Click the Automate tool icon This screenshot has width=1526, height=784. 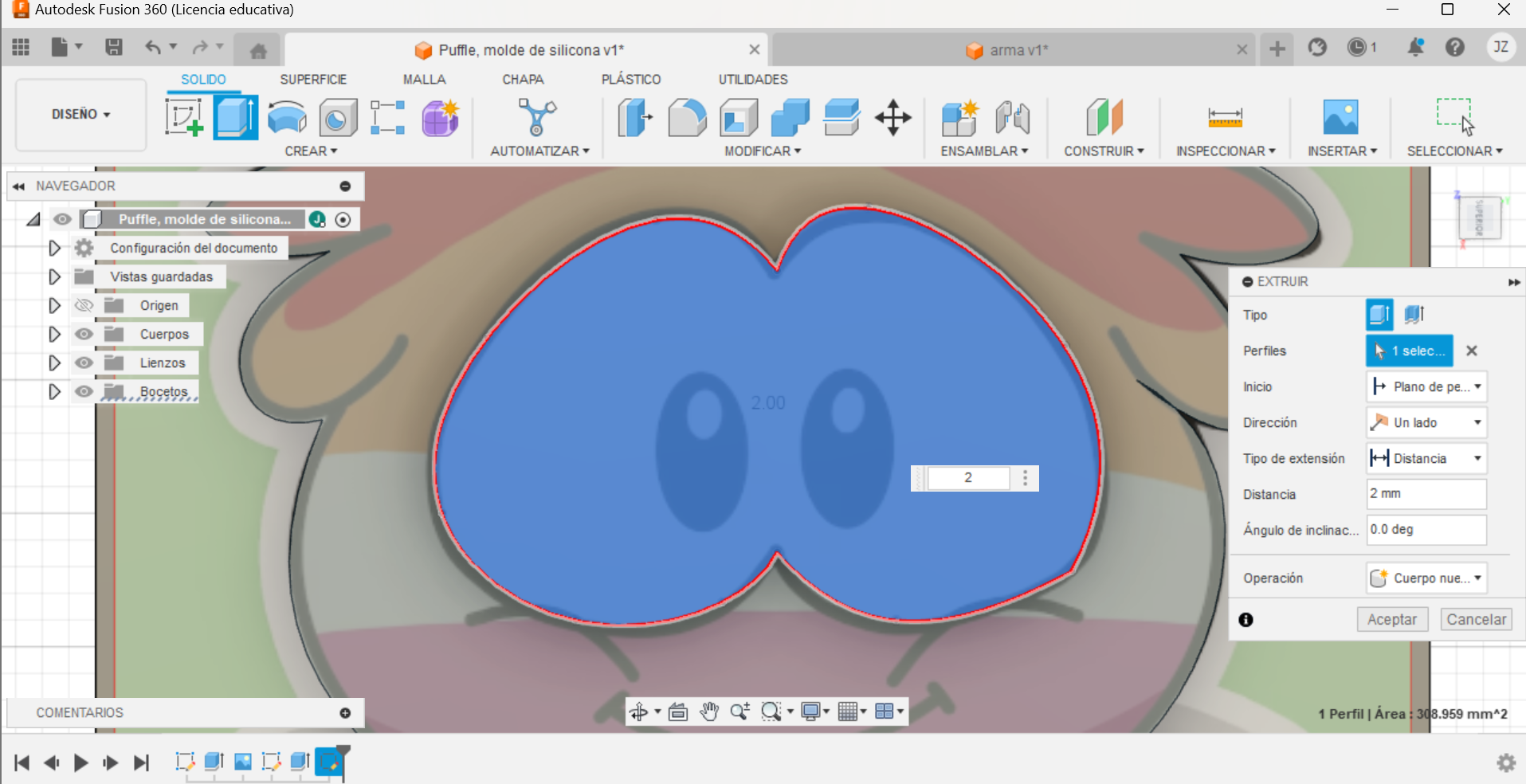538,117
